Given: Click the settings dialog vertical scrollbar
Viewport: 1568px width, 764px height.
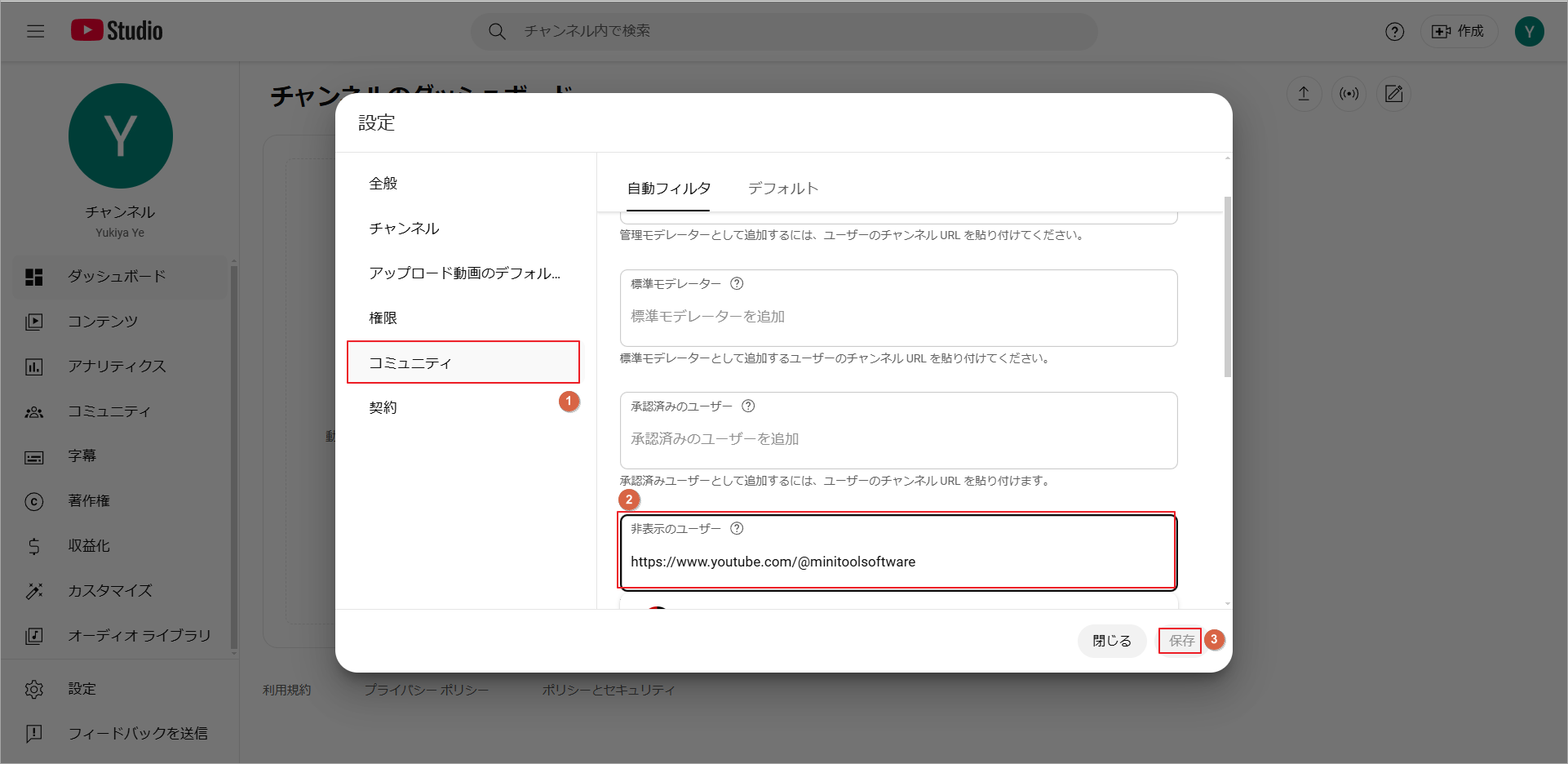Looking at the screenshot, I should [1228, 286].
